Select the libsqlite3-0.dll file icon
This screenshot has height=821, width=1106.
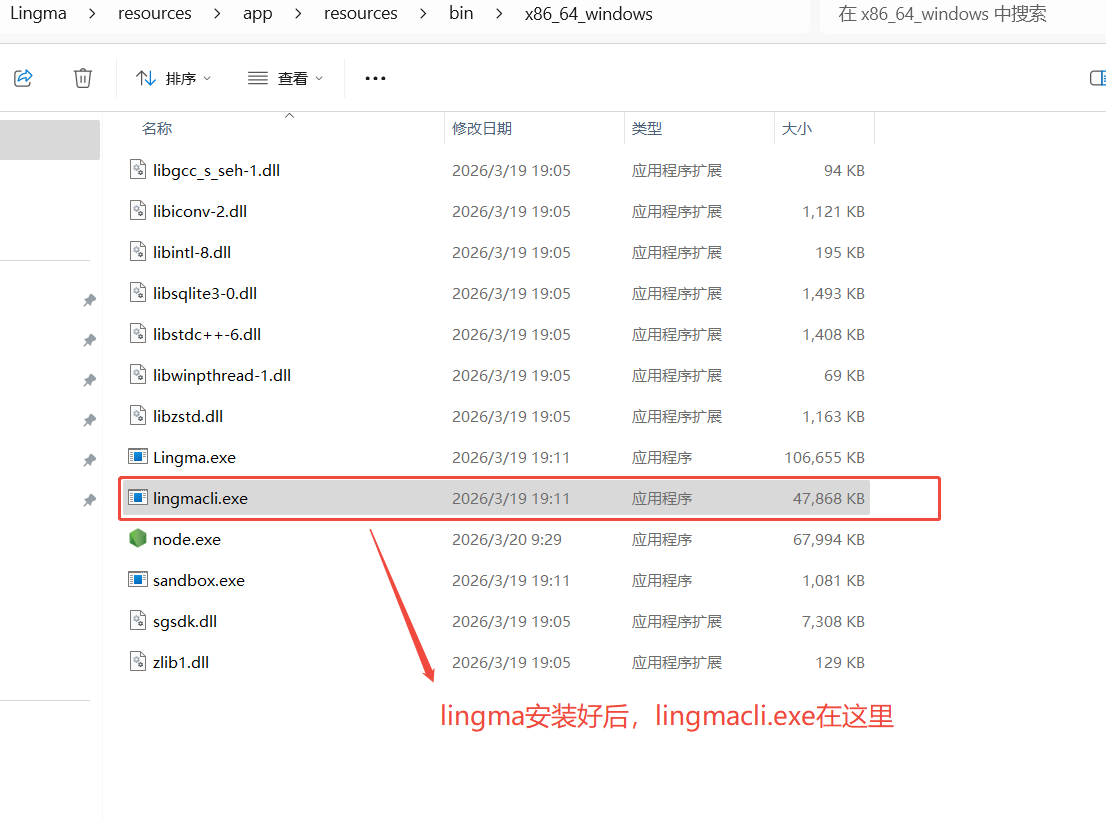(138, 293)
